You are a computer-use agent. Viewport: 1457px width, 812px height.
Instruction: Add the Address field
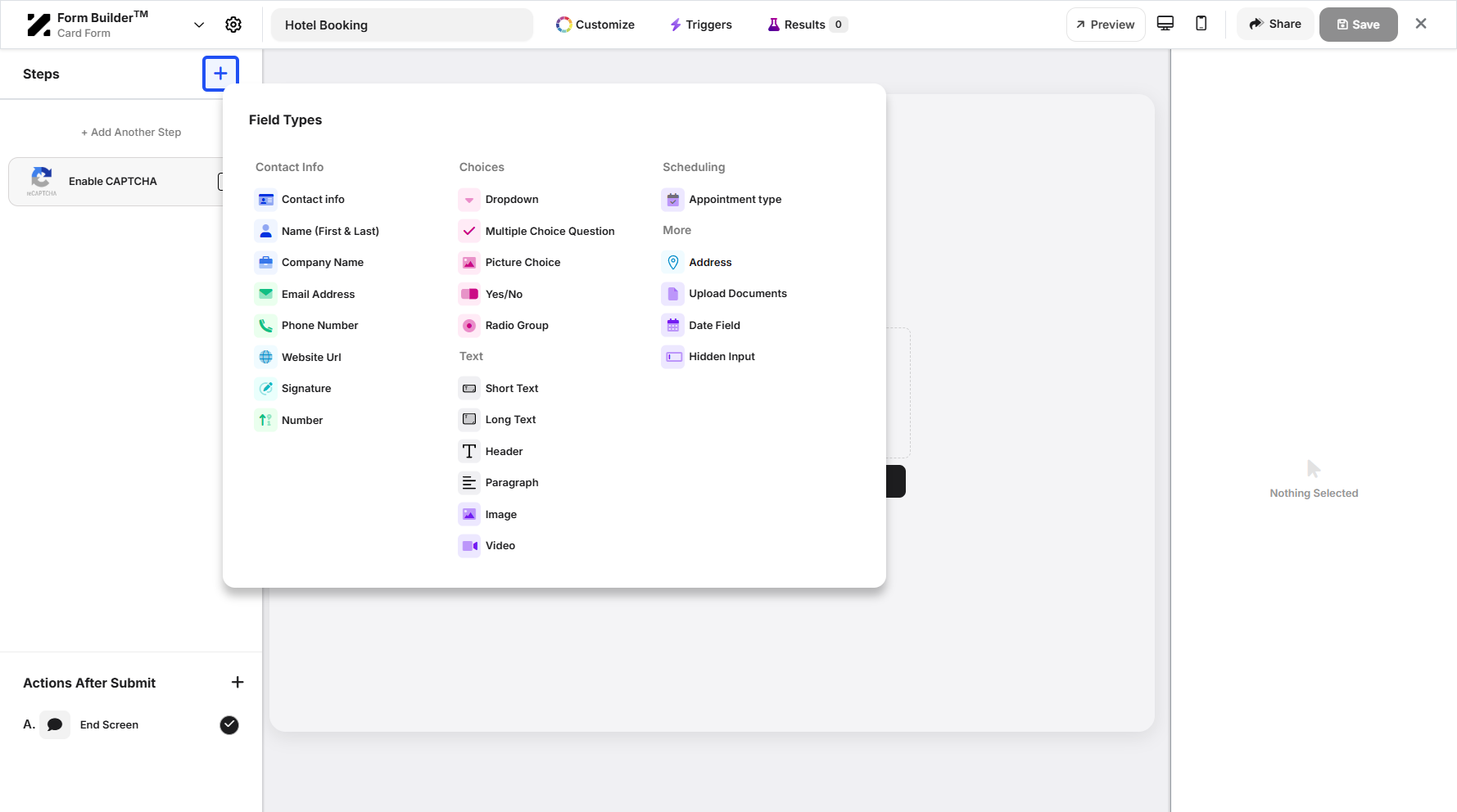pos(697,262)
